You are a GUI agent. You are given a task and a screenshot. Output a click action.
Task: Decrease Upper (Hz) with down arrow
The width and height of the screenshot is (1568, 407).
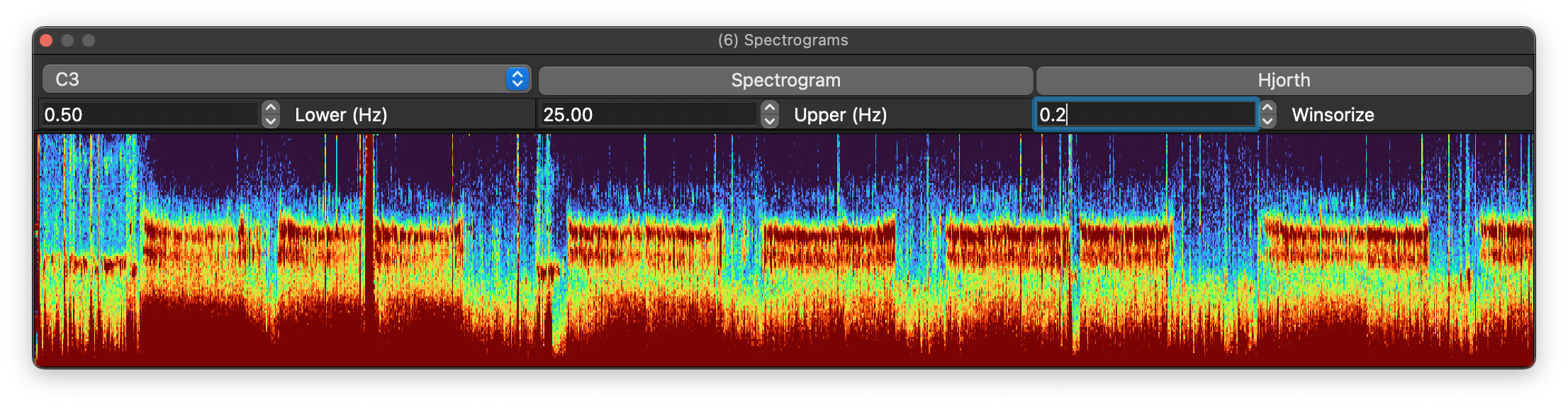770,121
